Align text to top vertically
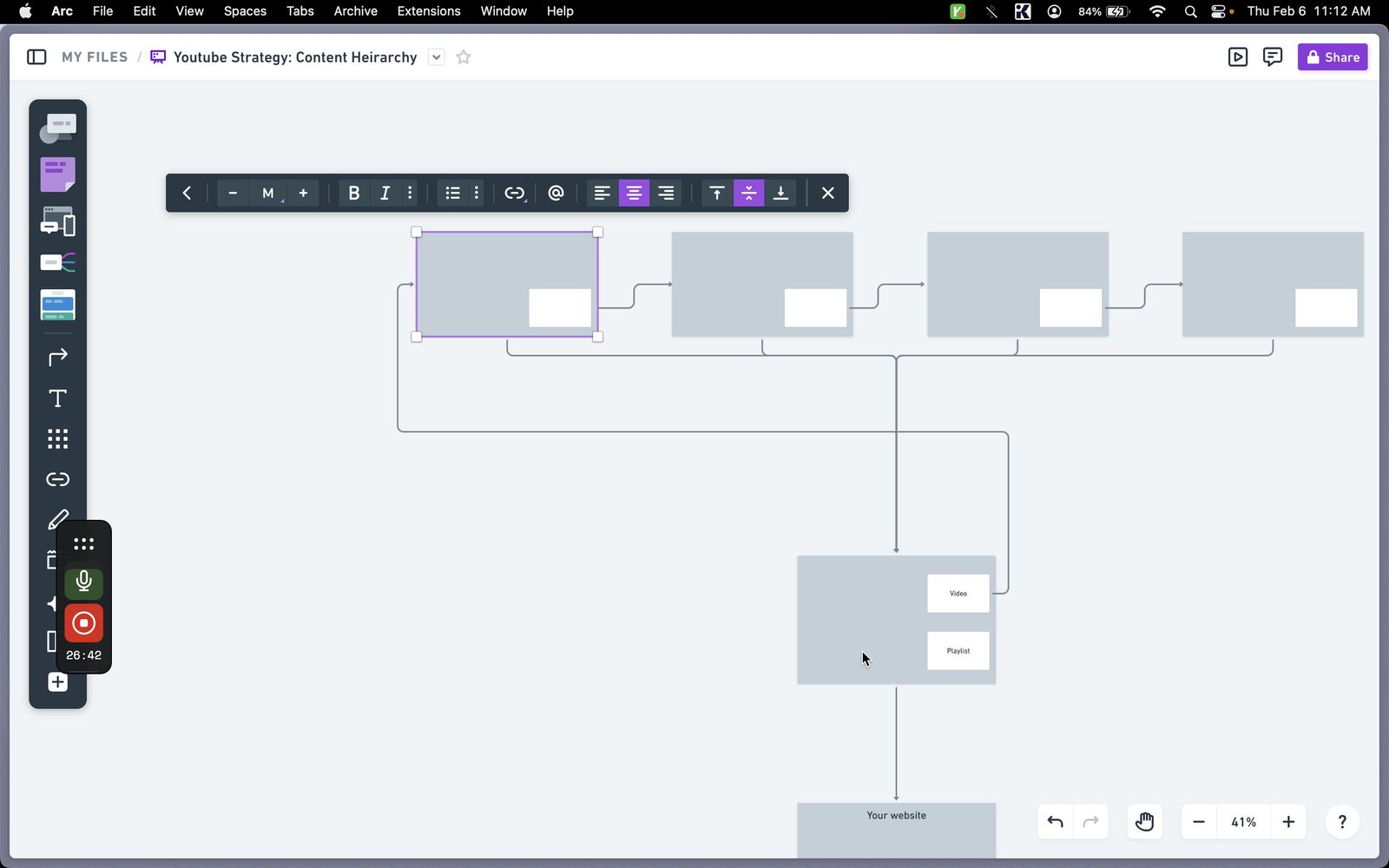 (716, 193)
